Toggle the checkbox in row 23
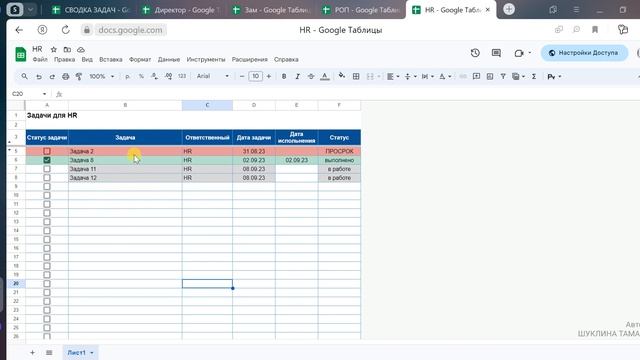 pyautogui.click(x=47, y=310)
